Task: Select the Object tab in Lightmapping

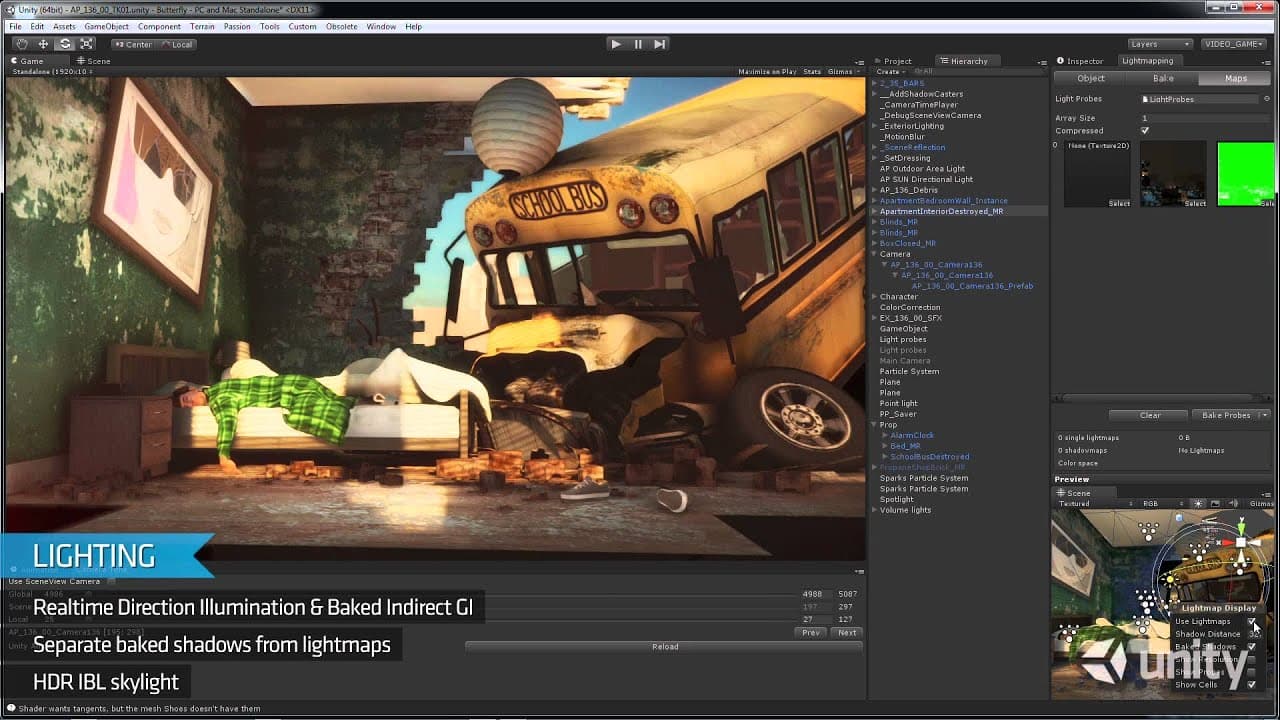Action: (1091, 78)
